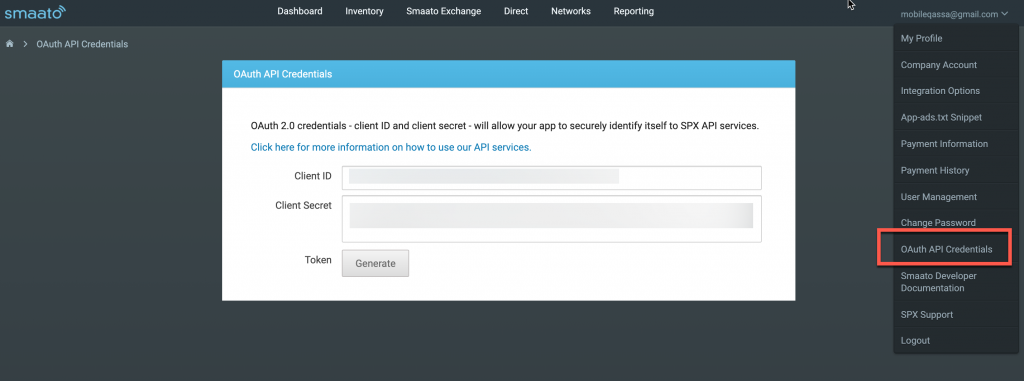Open Smaato Developer Documentation
The height and width of the screenshot is (381, 1024).
point(955,282)
